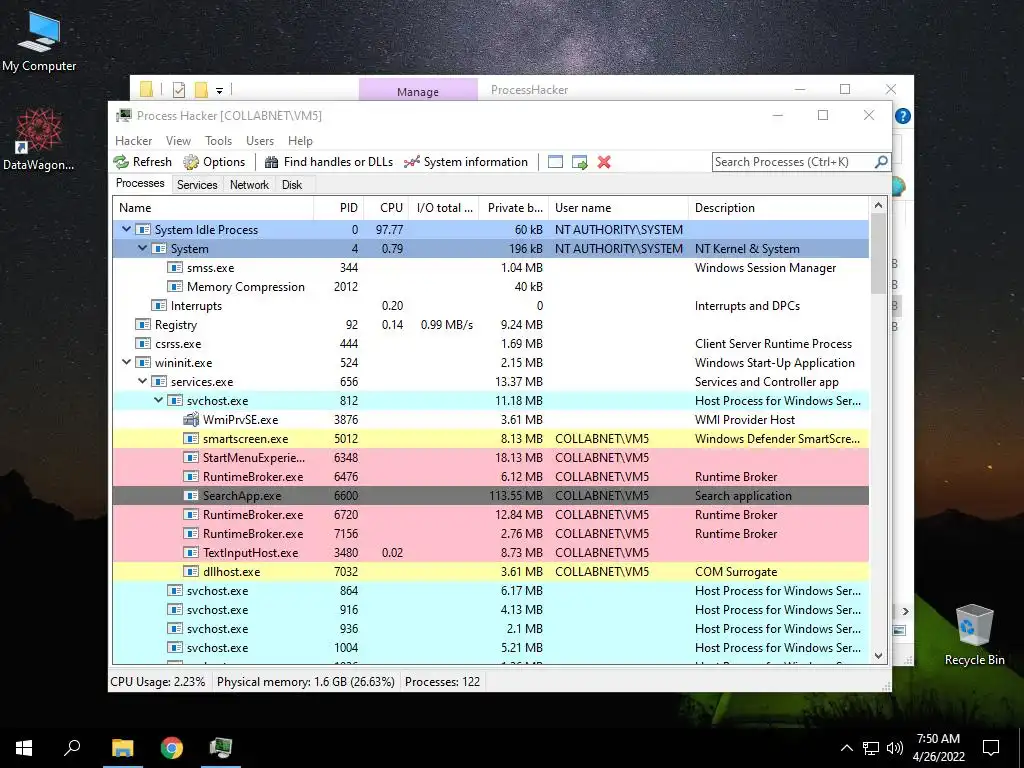Screen dimensions: 1024x768
Task: Open the Hacker menu
Action: click(133, 141)
